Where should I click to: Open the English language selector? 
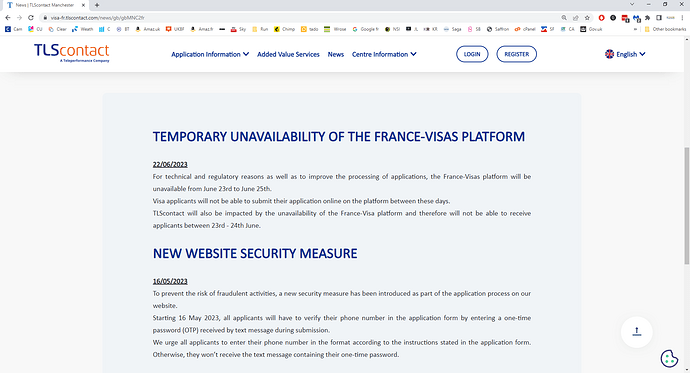pyautogui.click(x=625, y=54)
